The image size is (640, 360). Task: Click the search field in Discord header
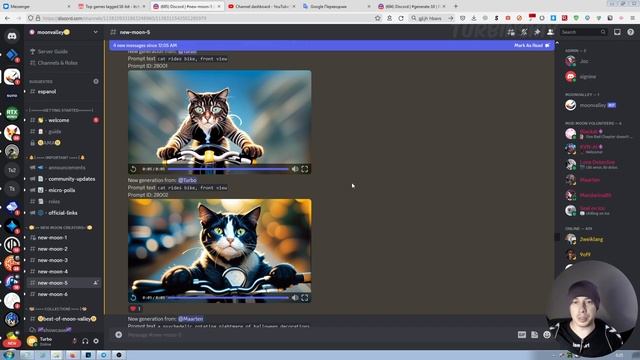583,32
